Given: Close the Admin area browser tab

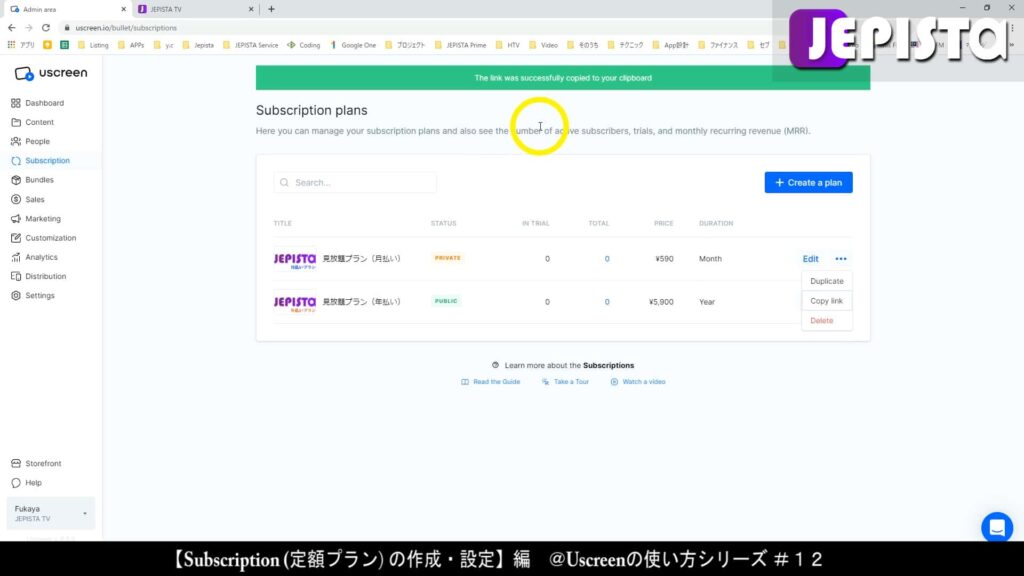Looking at the screenshot, I should 123,9.
